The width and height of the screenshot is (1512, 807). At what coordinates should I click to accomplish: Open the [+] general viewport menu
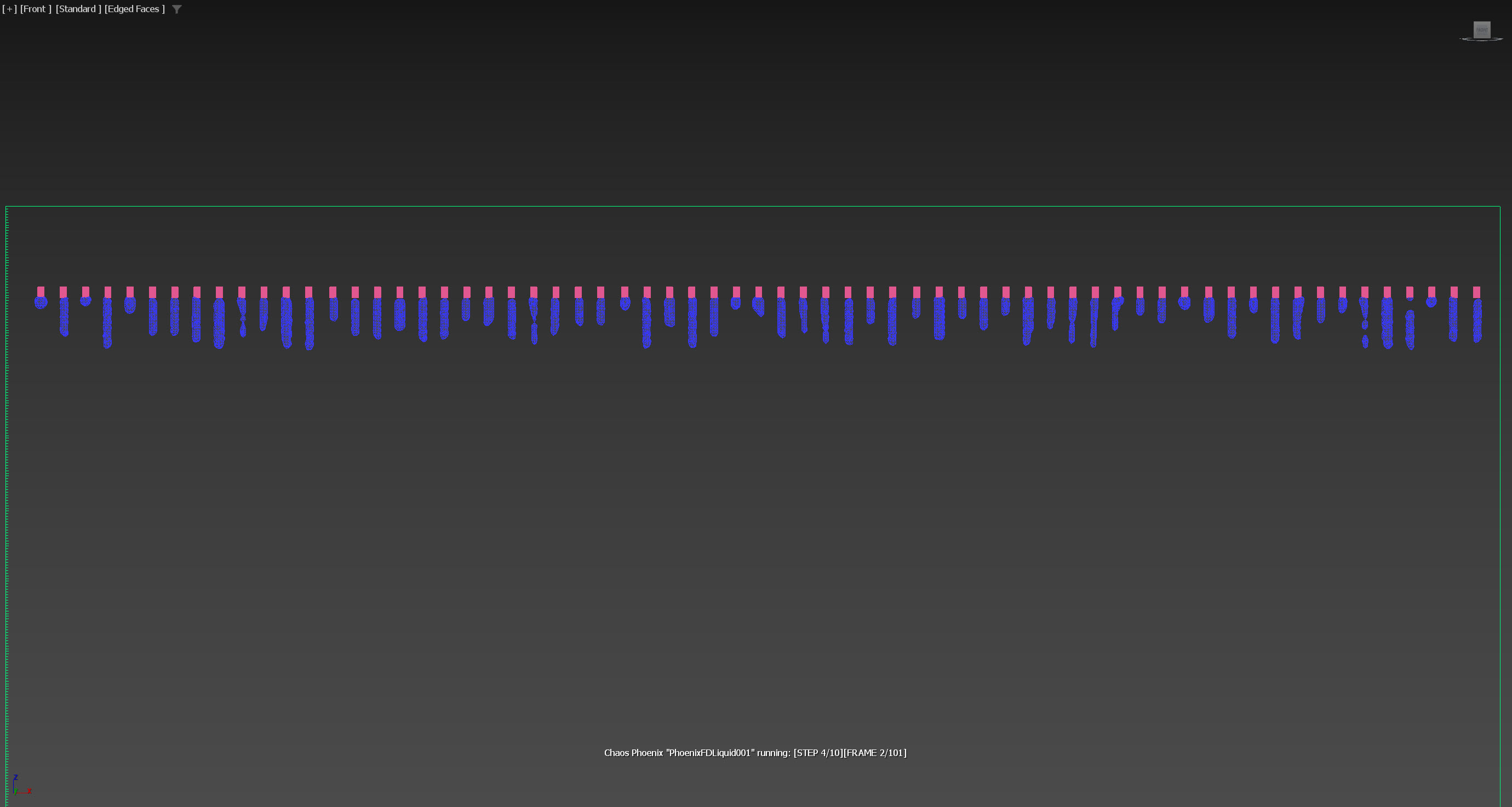pos(9,9)
